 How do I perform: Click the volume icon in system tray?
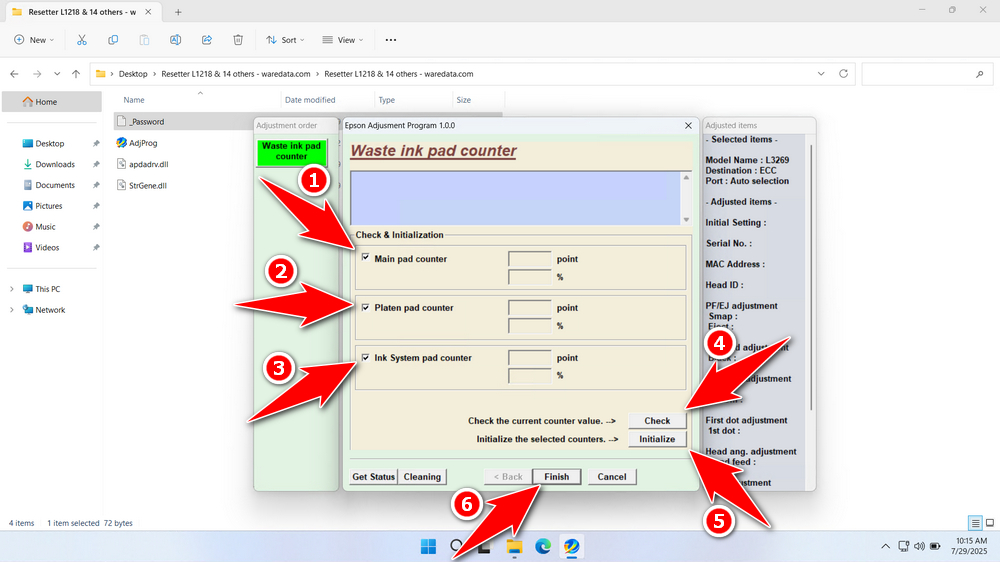click(x=919, y=546)
